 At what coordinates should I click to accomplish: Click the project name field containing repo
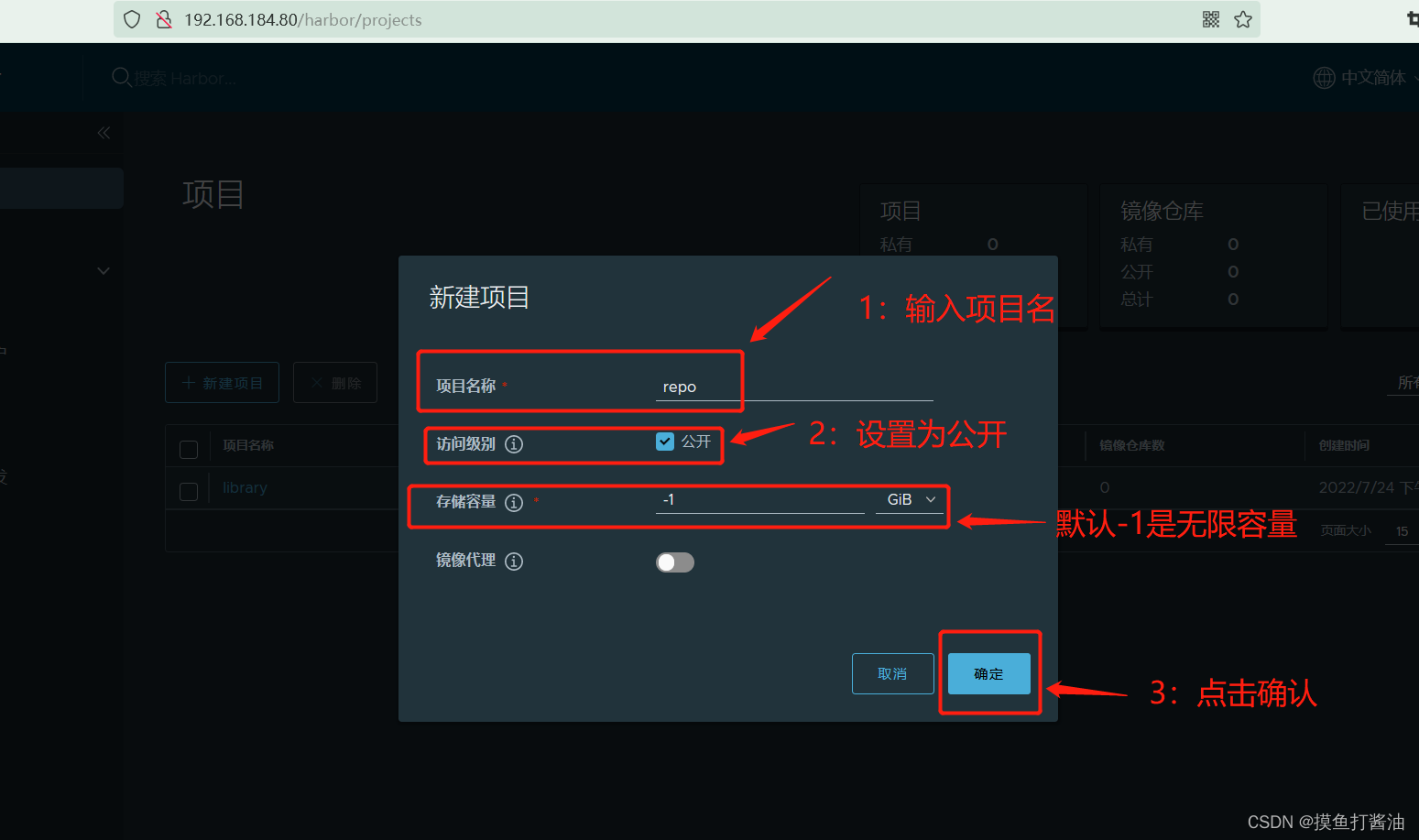point(794,387)
